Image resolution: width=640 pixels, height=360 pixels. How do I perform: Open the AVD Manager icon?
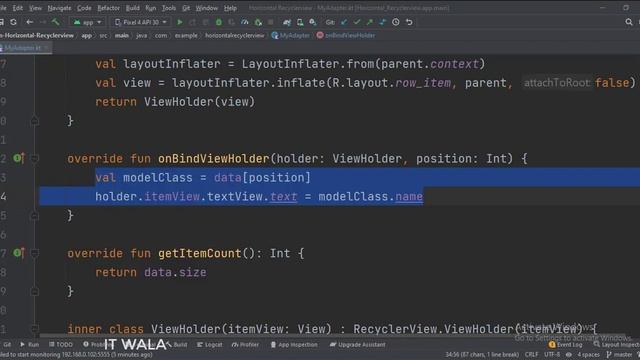300,22
